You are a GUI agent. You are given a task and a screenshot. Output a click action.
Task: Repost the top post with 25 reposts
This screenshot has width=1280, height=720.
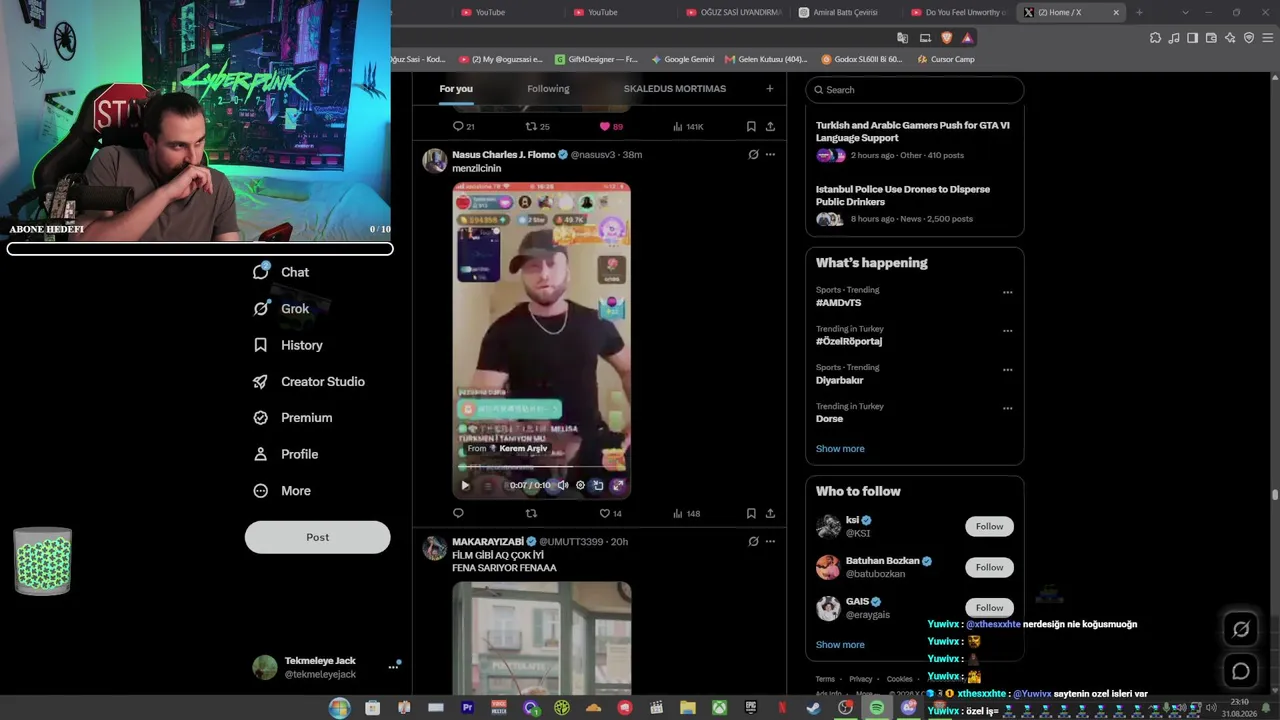pyautogui.click(x=538, y=127)
